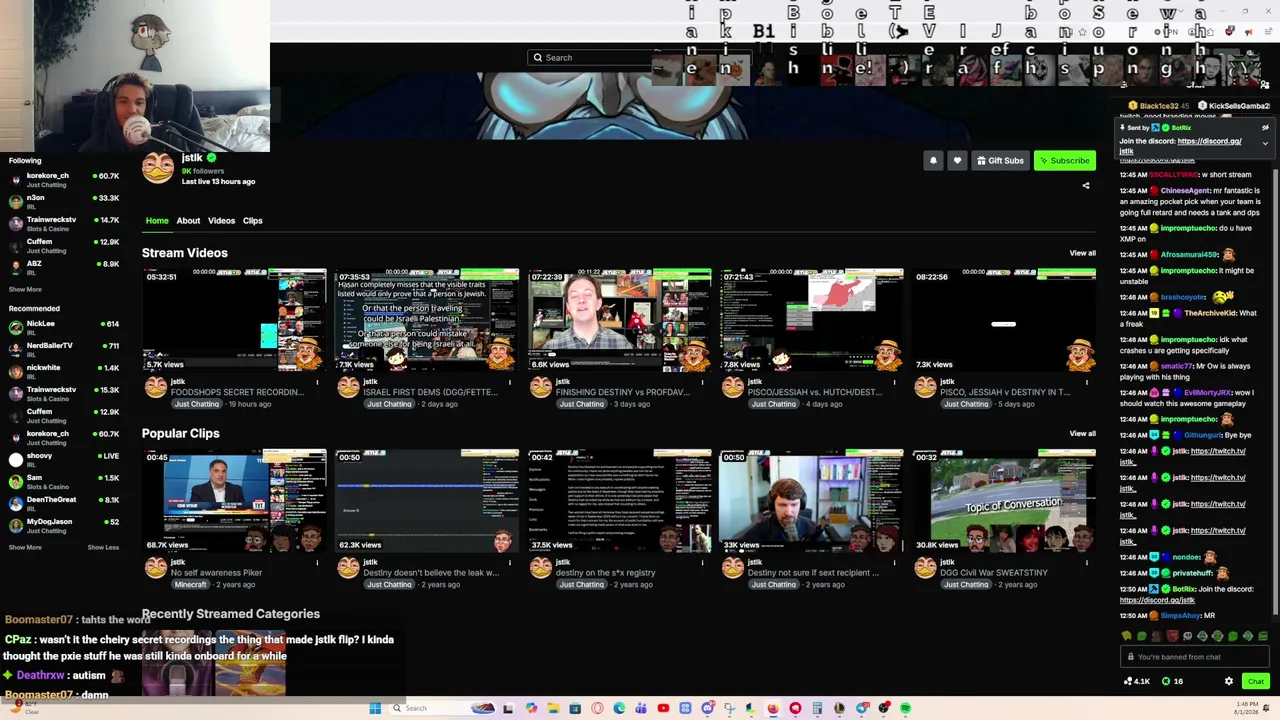
Task: Open options for DGG Civil War clip
Action: (1089, 562)
